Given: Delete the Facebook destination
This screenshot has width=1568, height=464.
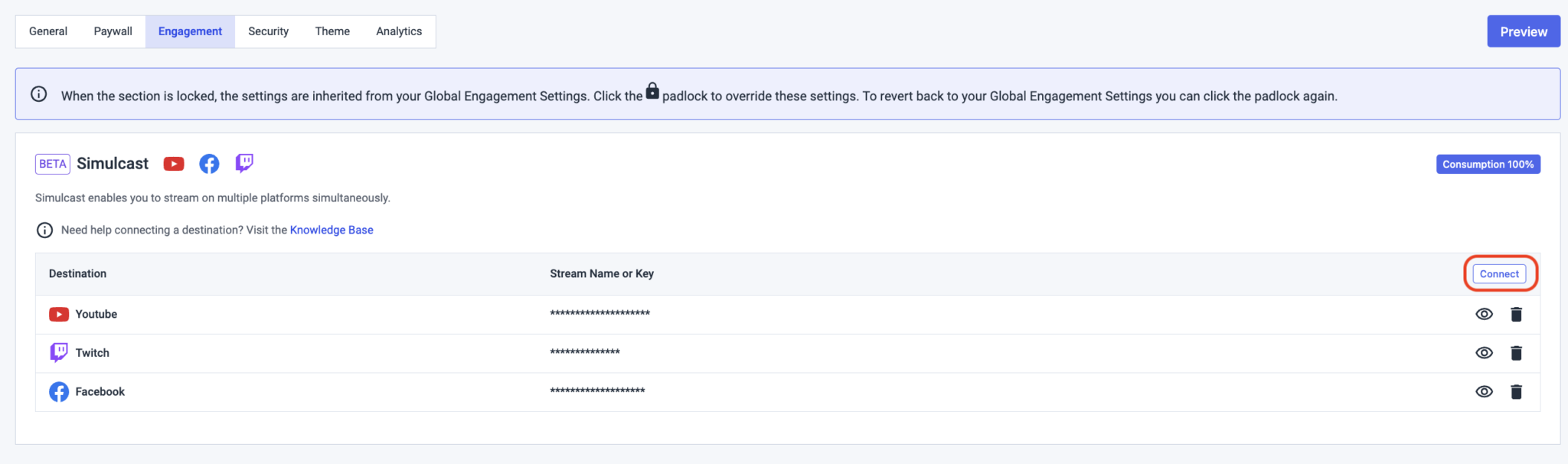Looking at the screenshot, I should pyautogui.click(x=1517, y=391).
